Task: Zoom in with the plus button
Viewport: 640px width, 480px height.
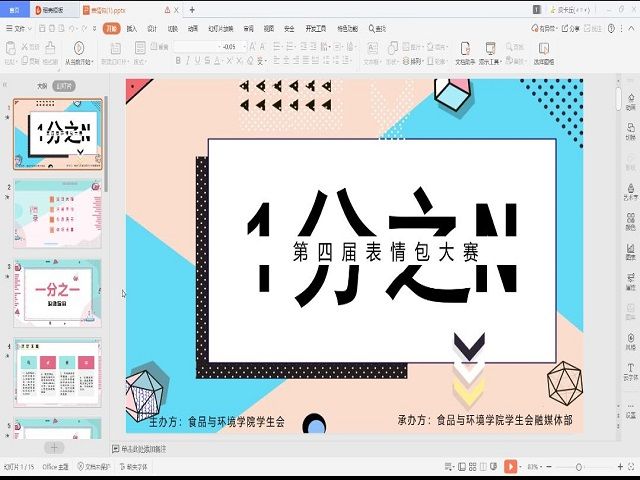Action: coord(620,466)
